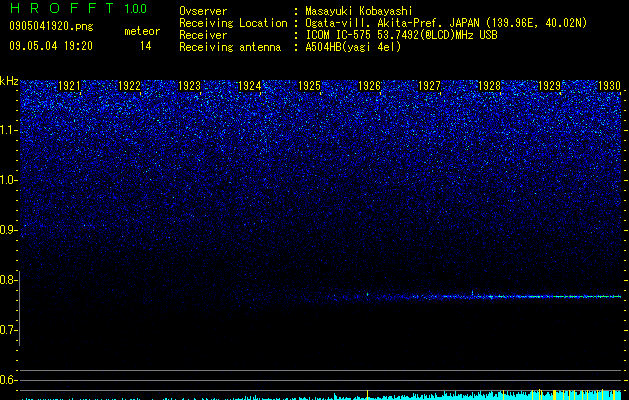The width and height of the screenshot is (629, 400).
Task: Click the 1921 time marker
Action: point(69,86)
